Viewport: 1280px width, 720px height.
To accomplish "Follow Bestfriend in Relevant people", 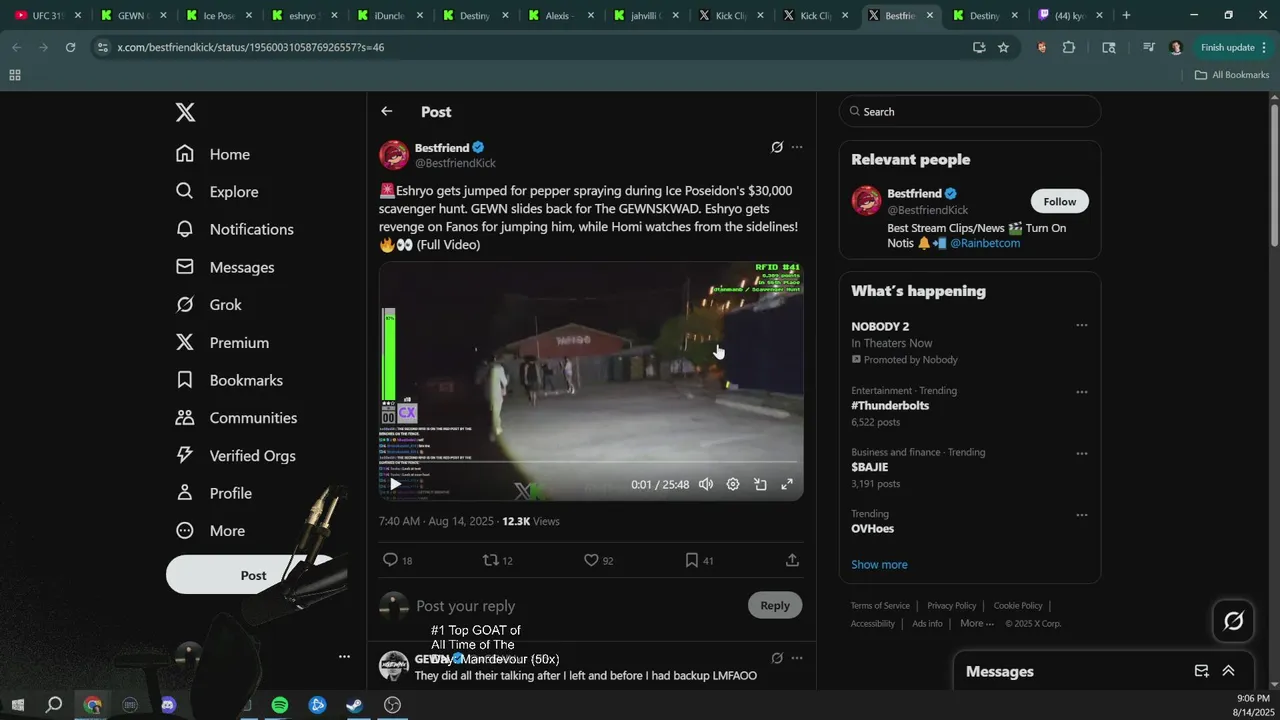I will pyautogui.click(x=1060, y=201).
